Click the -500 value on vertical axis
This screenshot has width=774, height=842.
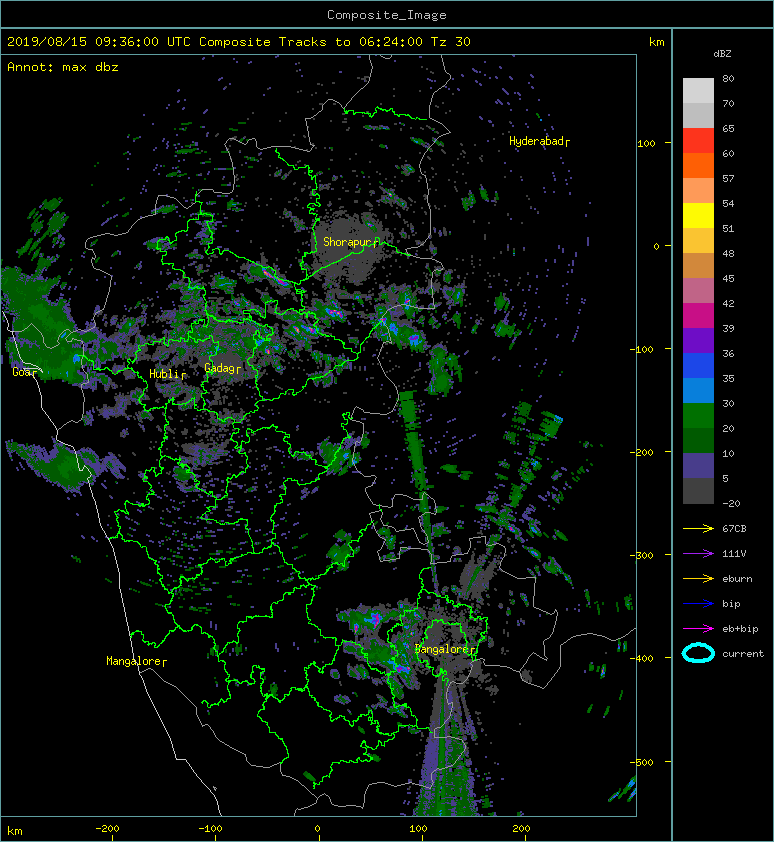642,763
